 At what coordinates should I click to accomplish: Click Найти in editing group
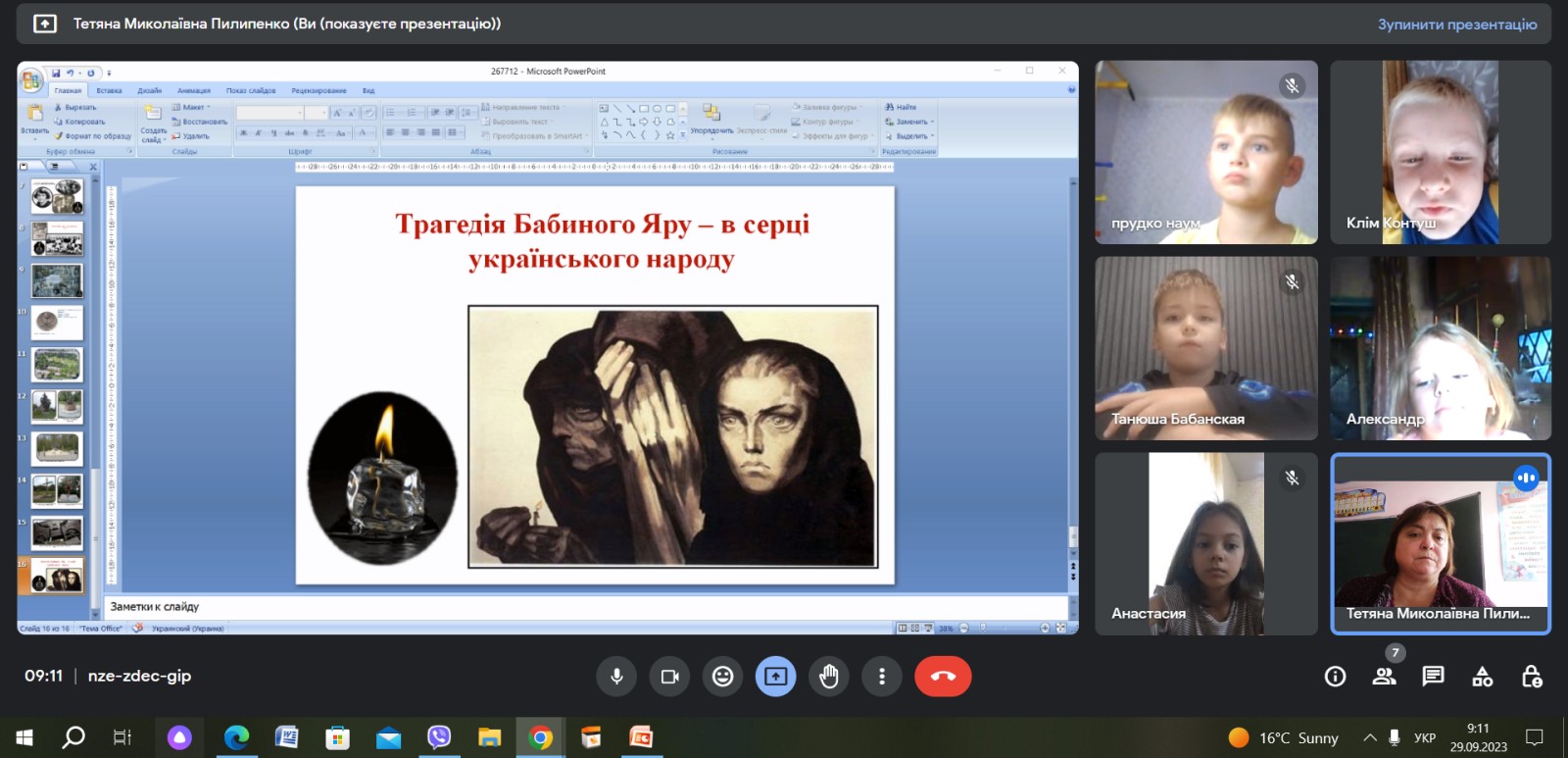click(901, 107)
